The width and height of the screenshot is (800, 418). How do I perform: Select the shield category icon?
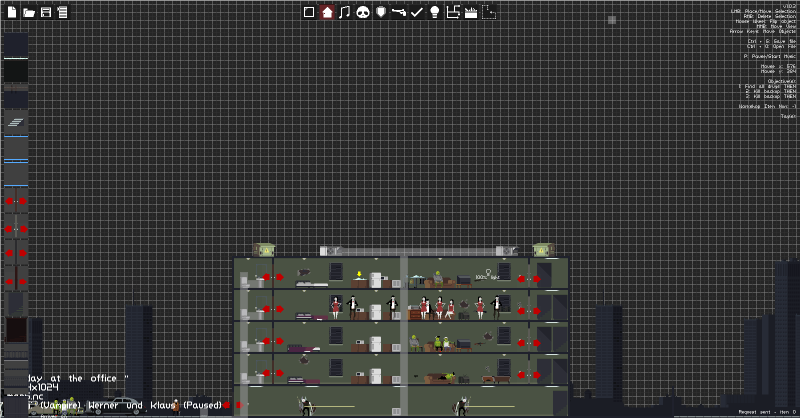click(x=381, y=12)
